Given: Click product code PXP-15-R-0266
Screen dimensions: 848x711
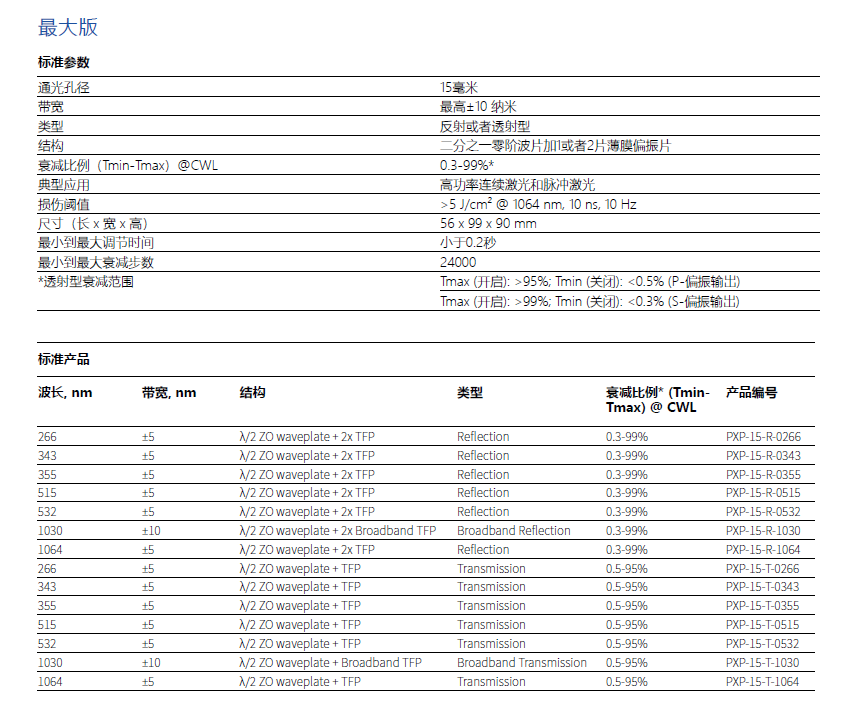Looking at the screenshot, I should tap(763, 437).
